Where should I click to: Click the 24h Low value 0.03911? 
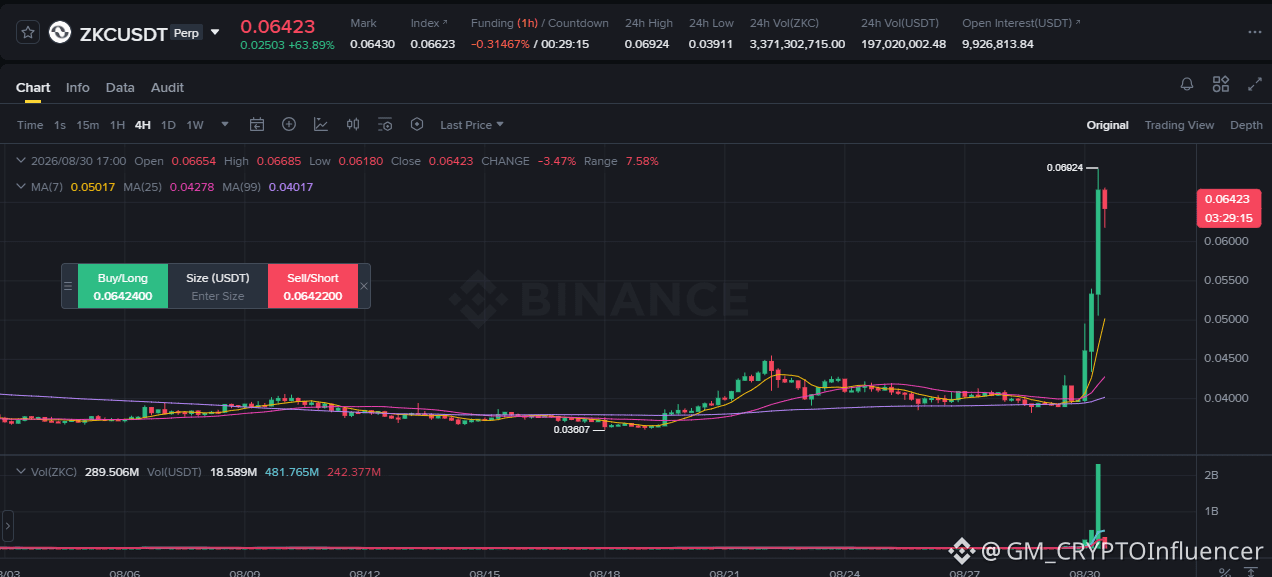[711, 44]
